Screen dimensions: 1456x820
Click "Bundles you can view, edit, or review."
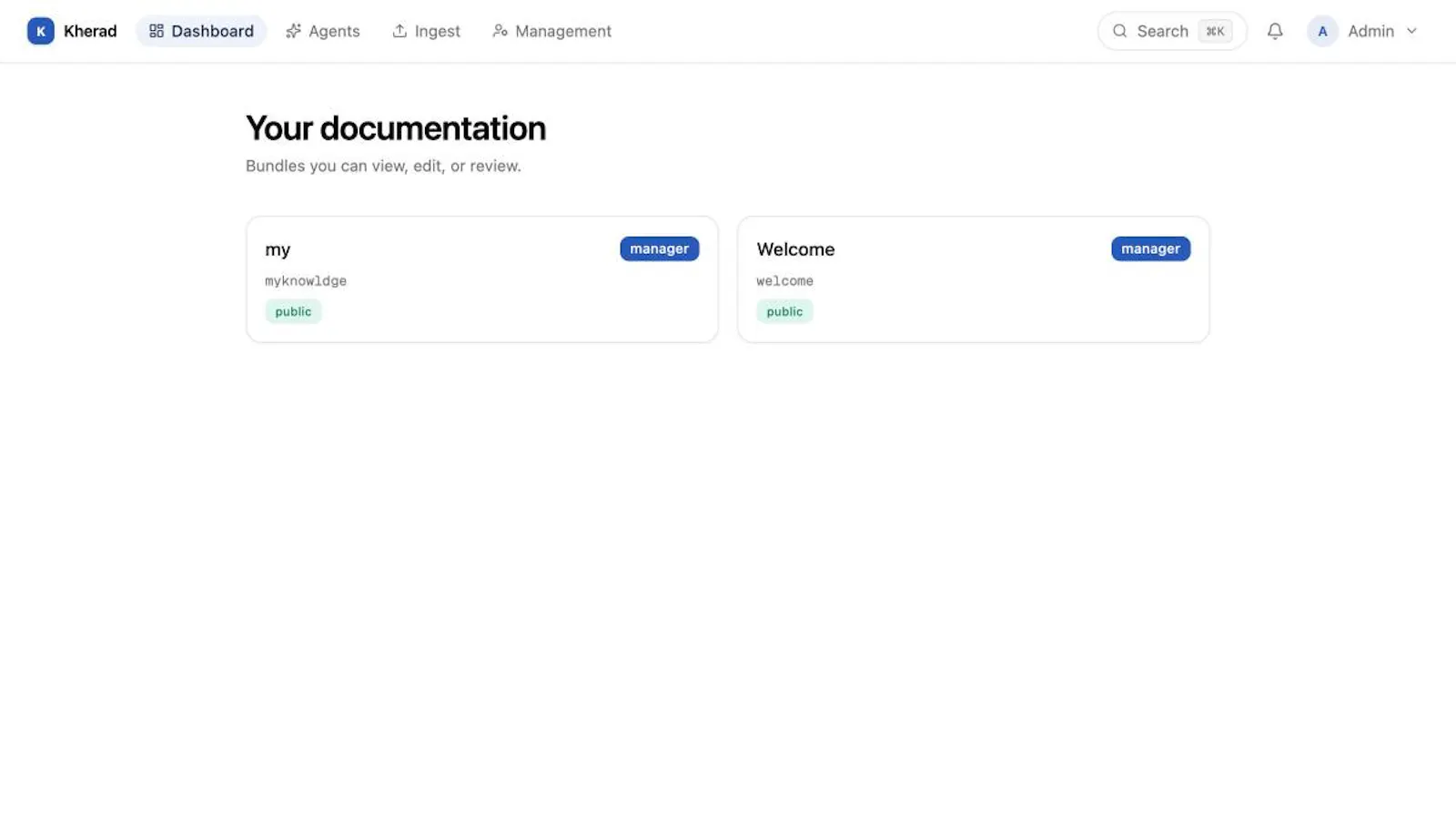click(x=383, y=166)
